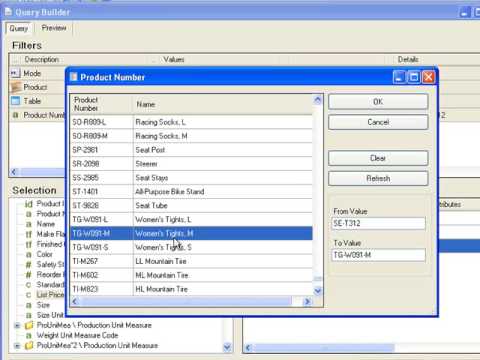This screenshot has height=360, width=480.
Task: Select the Steerer row
Action: (x=191, y=164)
